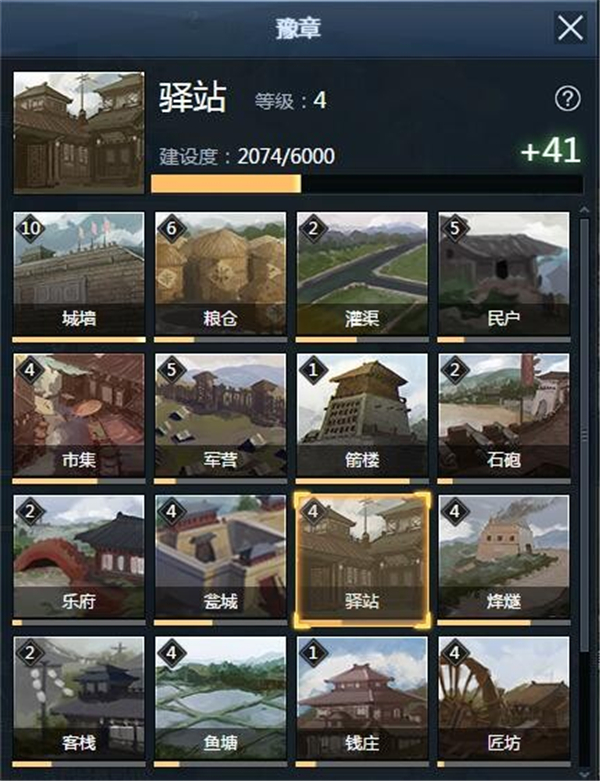Open the 民户 households building tile
Image resolution: width=600 pixels, height=781 pixels.
[x=504, y=274]
